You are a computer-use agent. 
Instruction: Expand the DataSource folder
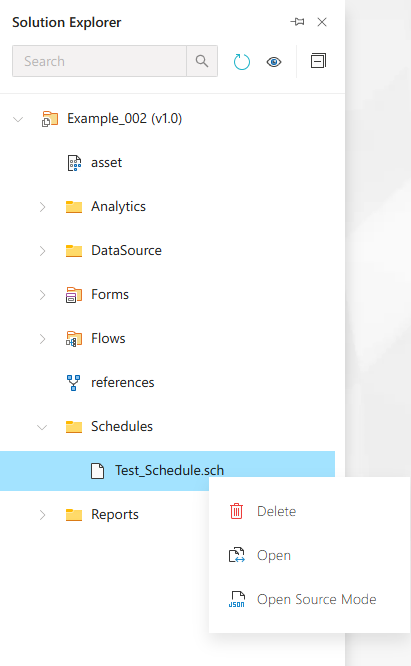pyautogui.click(x=42, y=251)
